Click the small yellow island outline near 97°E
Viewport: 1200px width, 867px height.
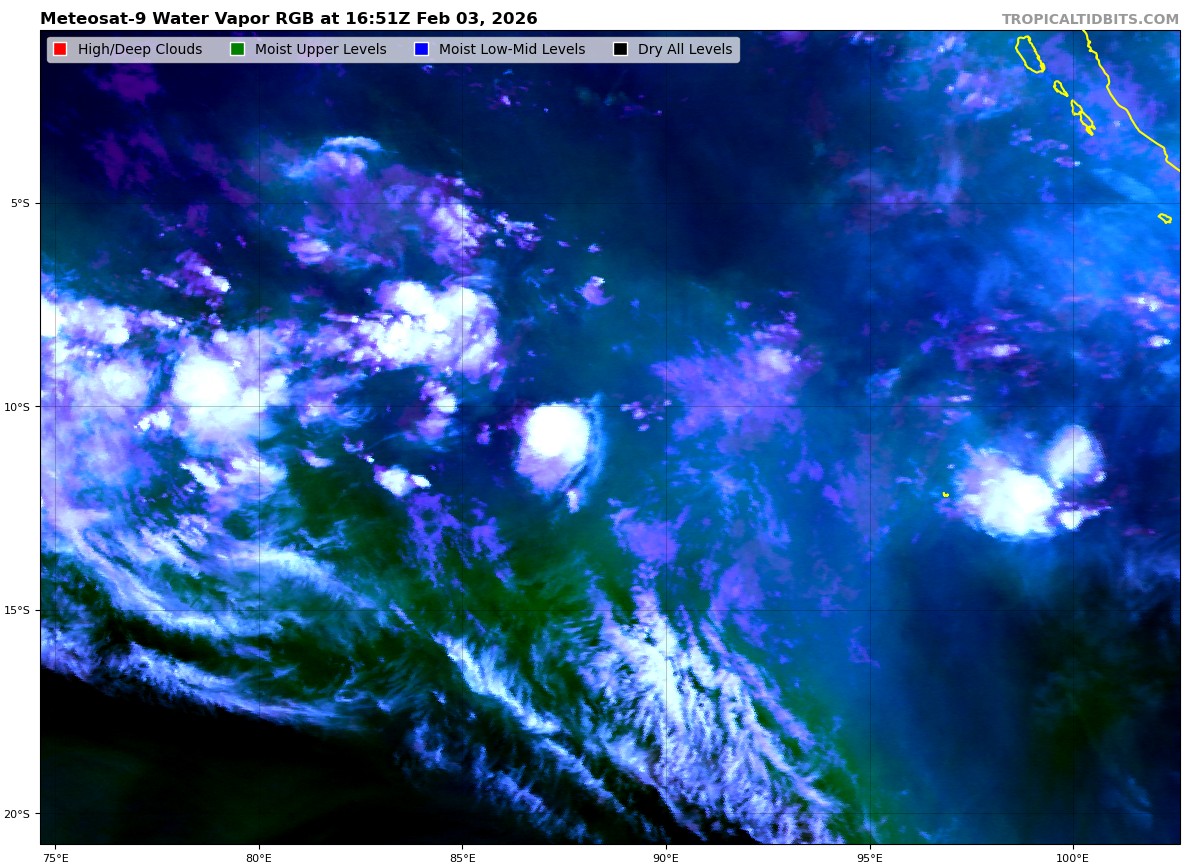click(x=945, y=494)
